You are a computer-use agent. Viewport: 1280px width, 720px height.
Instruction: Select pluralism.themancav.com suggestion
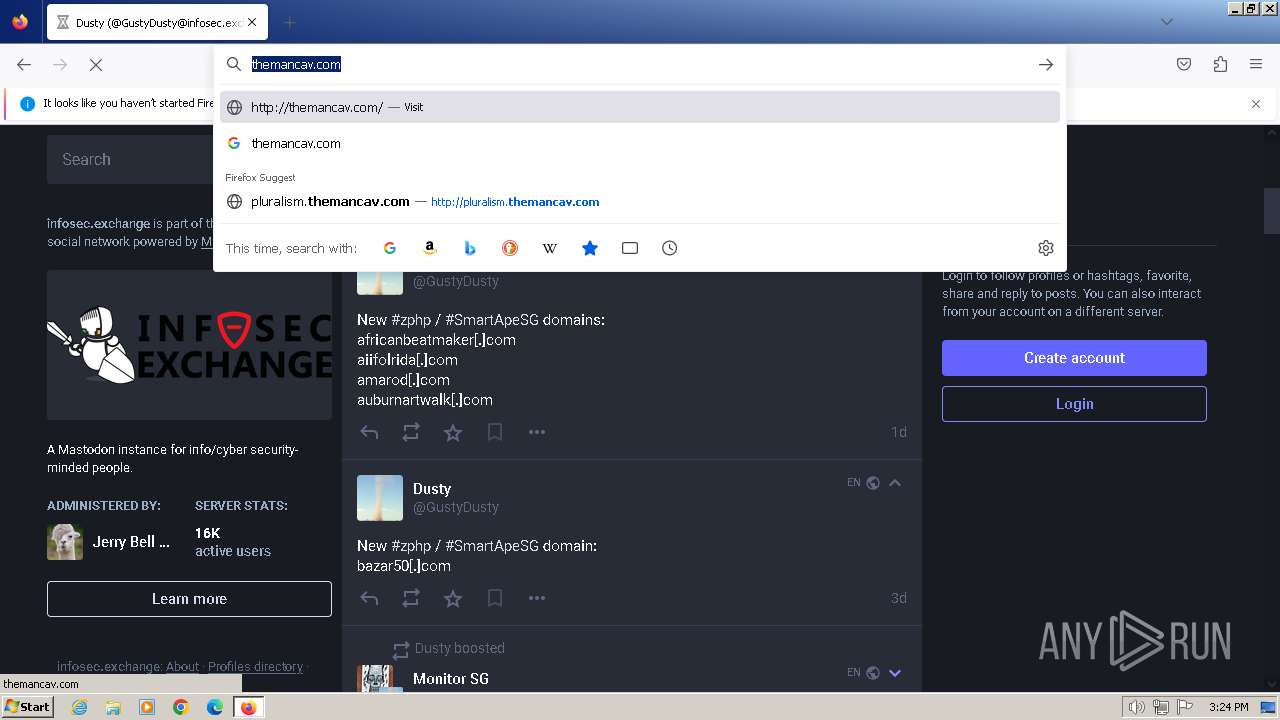[x=640, y=201]
